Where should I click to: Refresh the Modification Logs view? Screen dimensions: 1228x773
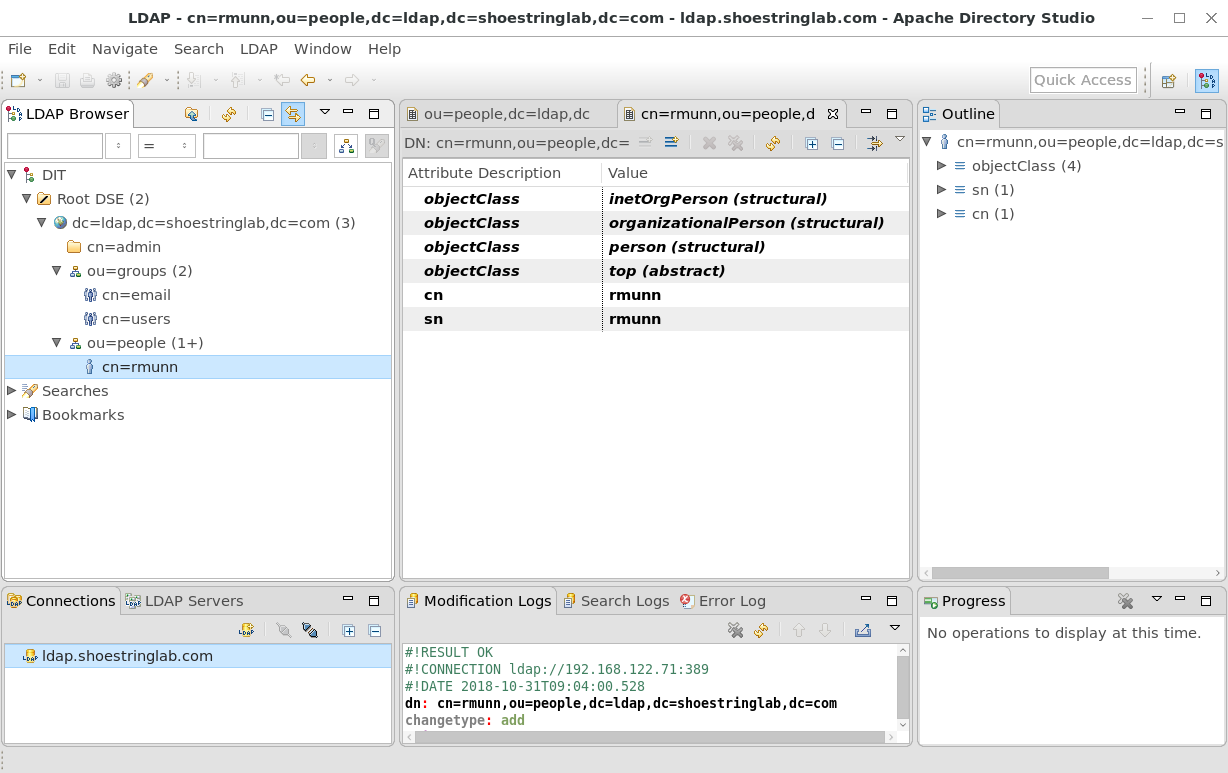tap(761, 630)
